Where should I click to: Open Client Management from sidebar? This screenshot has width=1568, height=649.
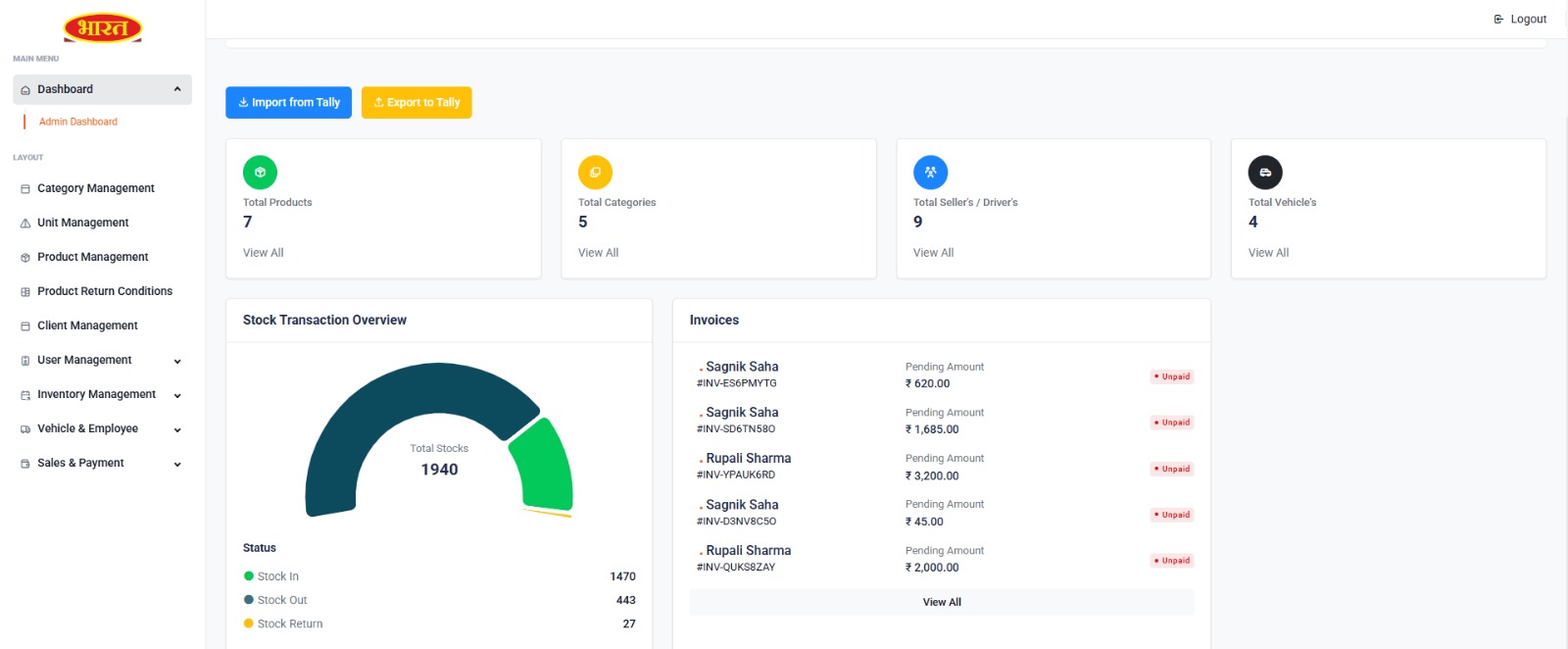pos(87,325)
